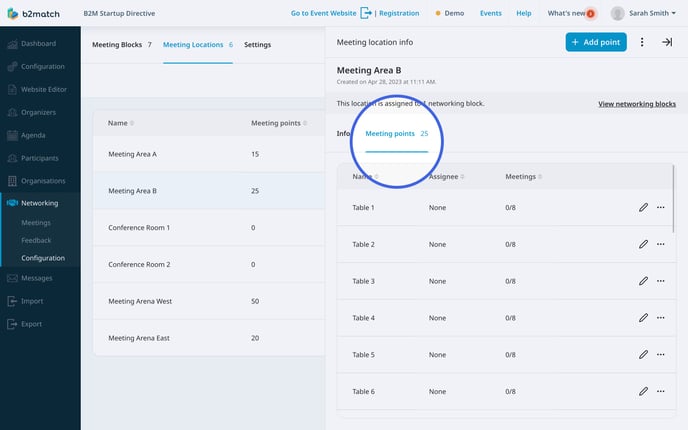This screenshot has height=430, width=688.
Task: Click the b2match logo
Action: [33, 14]
